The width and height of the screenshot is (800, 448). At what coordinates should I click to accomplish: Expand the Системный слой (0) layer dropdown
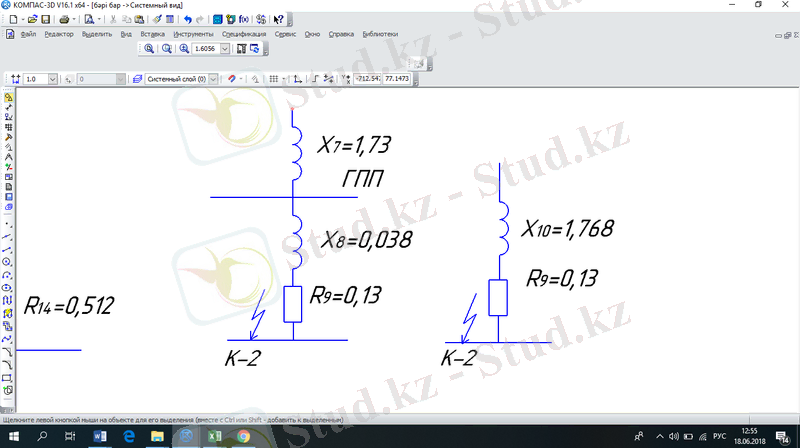point(214,79)
